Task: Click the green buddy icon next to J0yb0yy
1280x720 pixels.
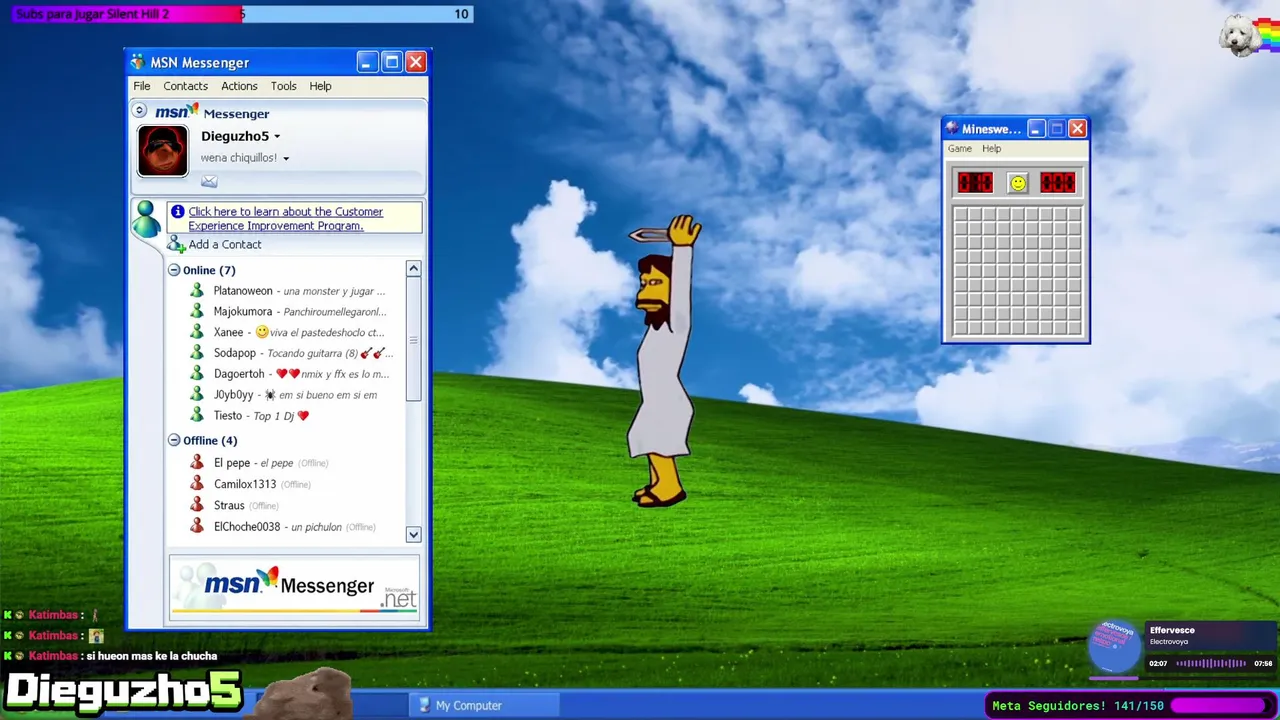Action: pos(197,395)
